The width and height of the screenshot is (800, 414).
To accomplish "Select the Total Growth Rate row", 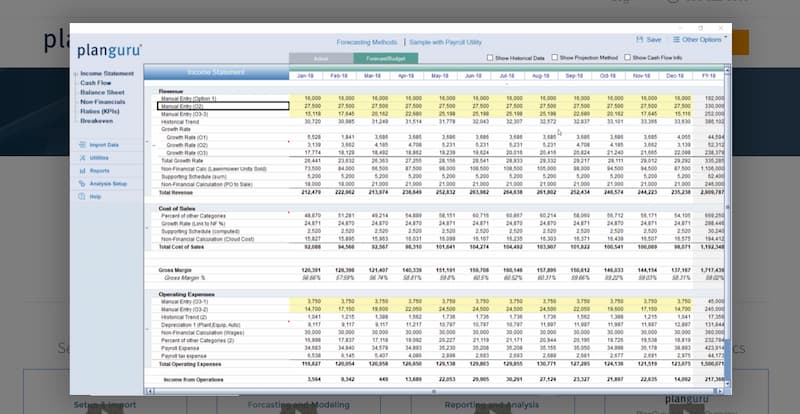I will (x=182, y=161).
